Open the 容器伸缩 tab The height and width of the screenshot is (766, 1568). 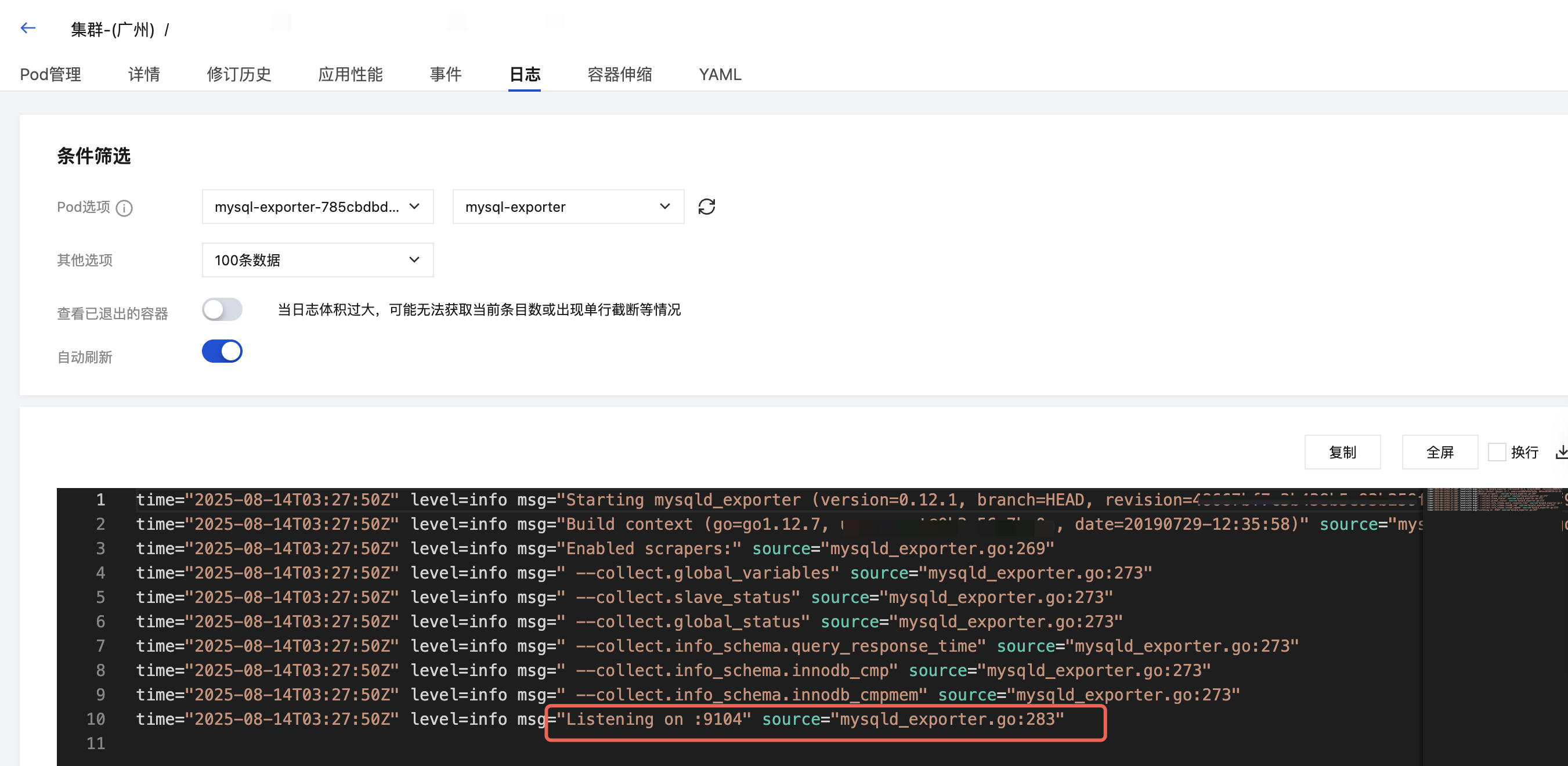click(x=619, y=74)
